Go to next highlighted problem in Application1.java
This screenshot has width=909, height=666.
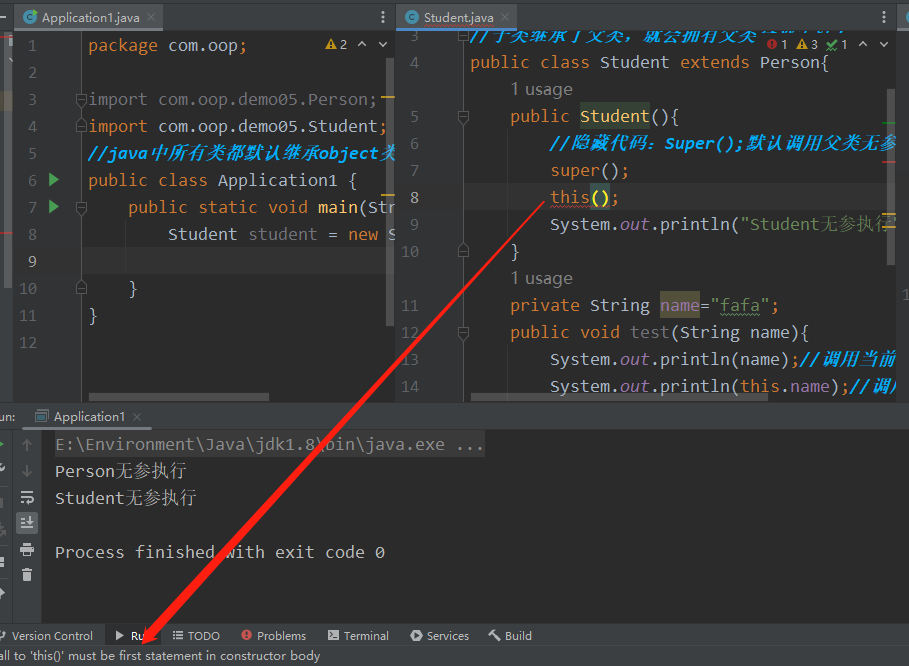tap(383, 44)
